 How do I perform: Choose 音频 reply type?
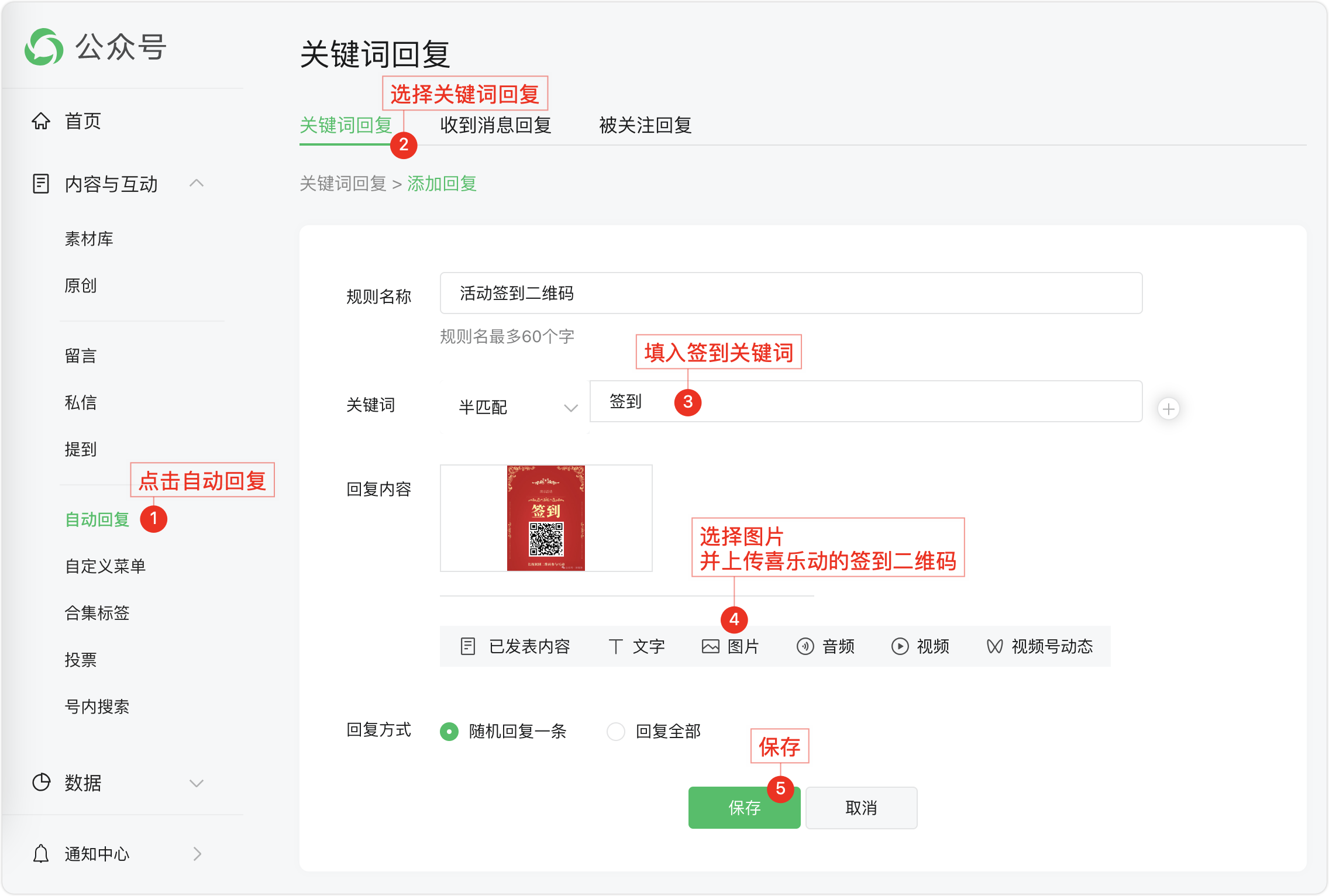[x=825, y=646]
